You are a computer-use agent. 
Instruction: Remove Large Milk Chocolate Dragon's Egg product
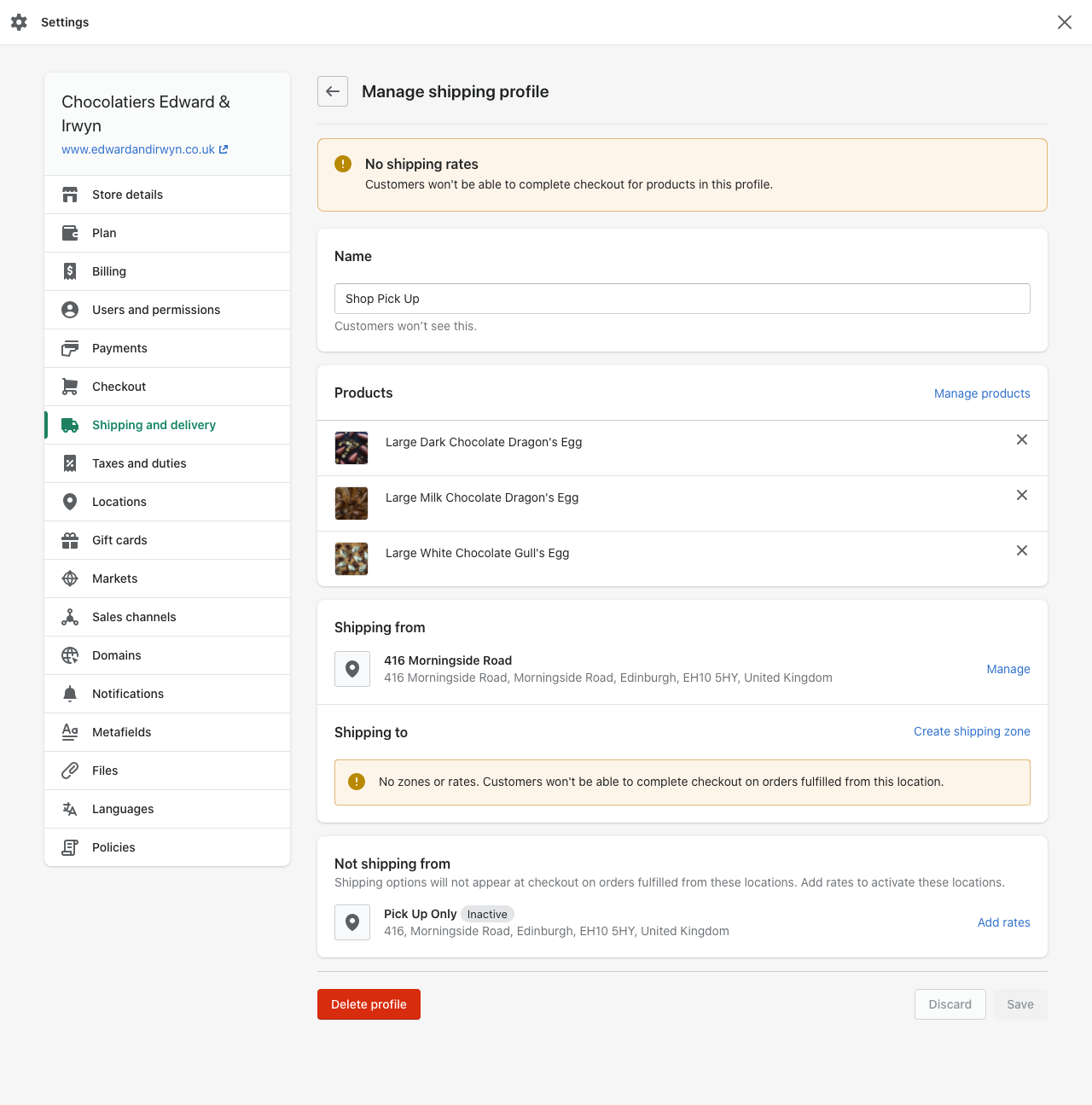(1021, 495)
